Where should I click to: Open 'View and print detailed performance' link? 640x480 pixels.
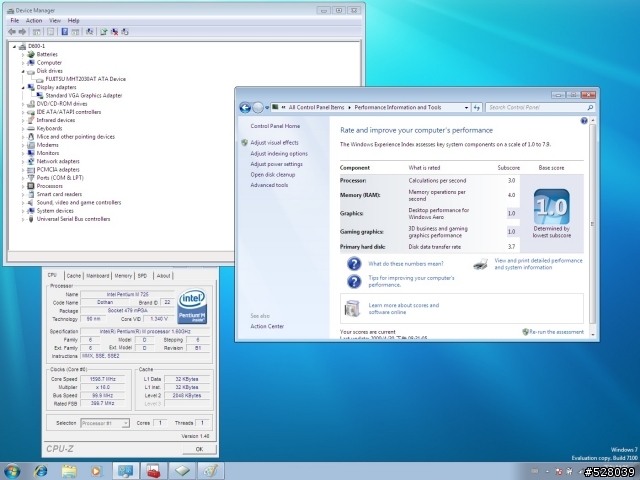click(538, 264)
